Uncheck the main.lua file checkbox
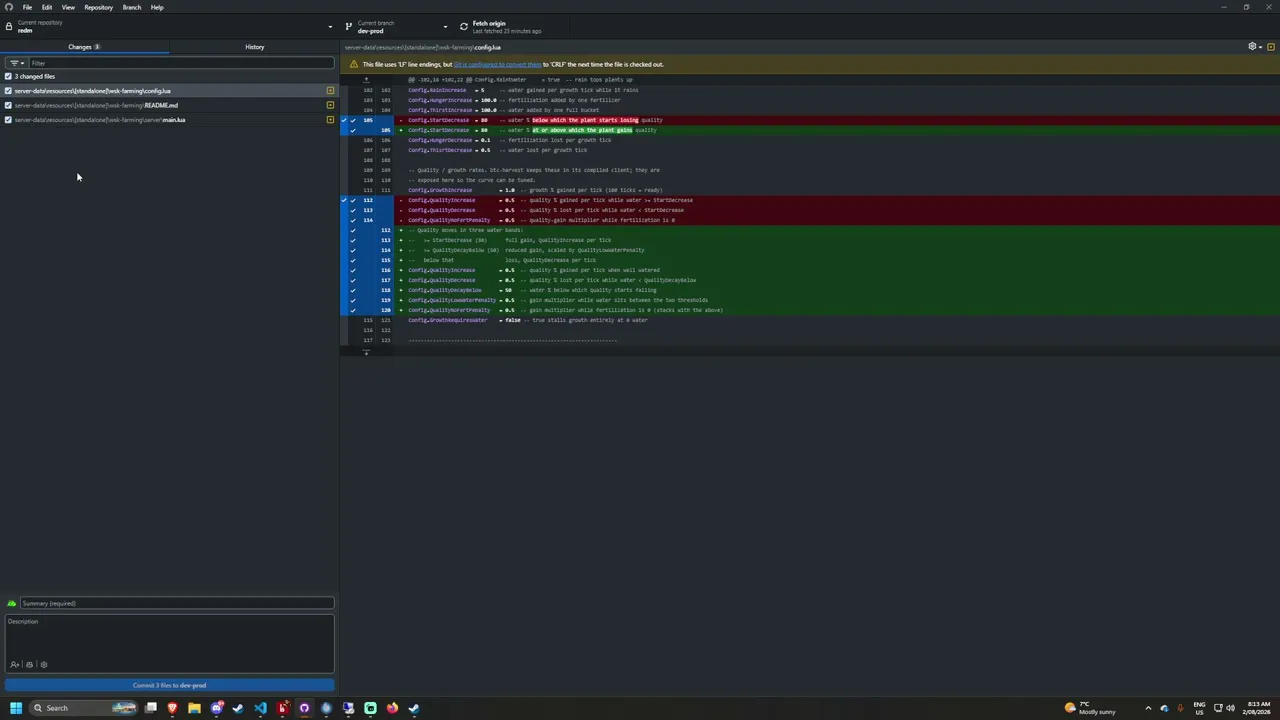 pyautogui.click(x=8, y=120)
